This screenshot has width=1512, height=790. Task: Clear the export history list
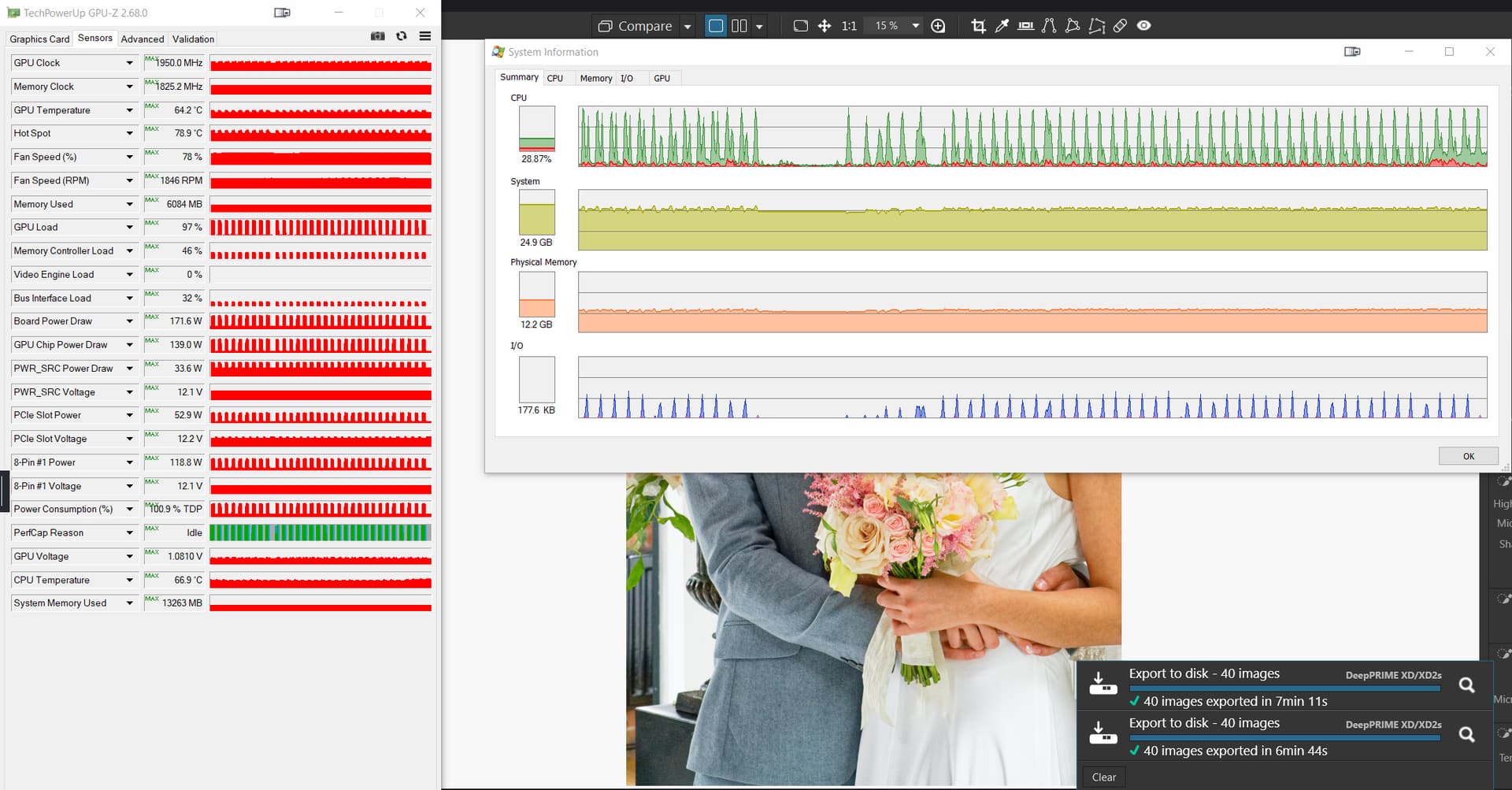[1103, 777]
